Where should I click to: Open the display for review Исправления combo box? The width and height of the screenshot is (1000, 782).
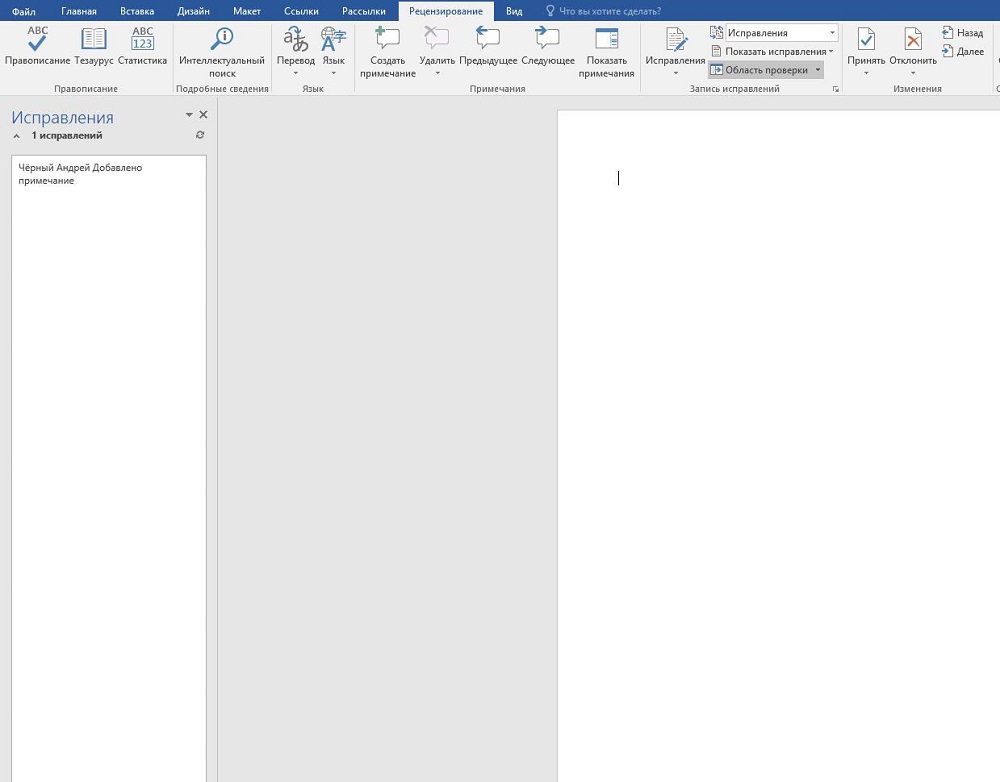(x=781, y=33)
